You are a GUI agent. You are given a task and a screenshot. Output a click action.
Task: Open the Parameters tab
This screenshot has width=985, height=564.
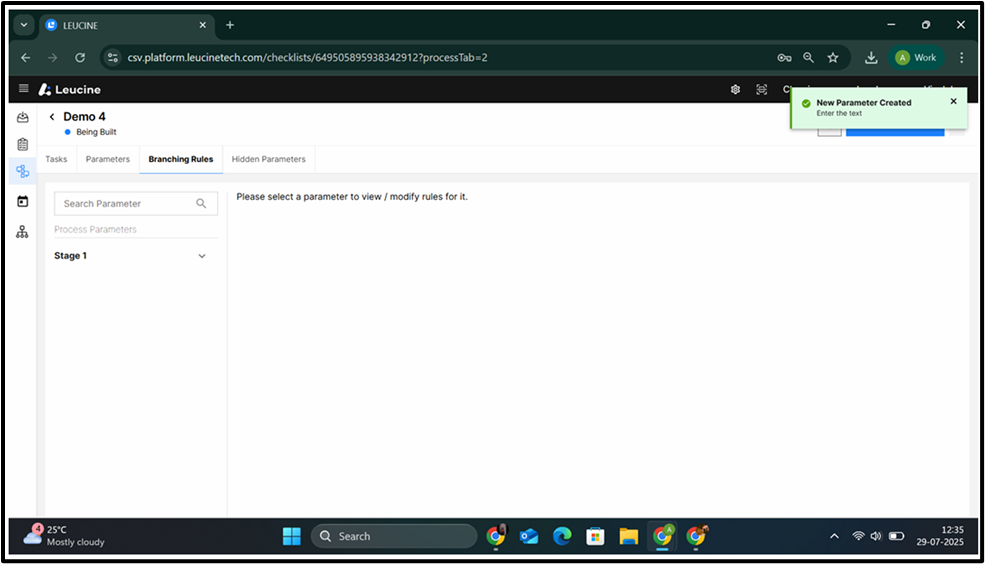(x=108, y=159)
